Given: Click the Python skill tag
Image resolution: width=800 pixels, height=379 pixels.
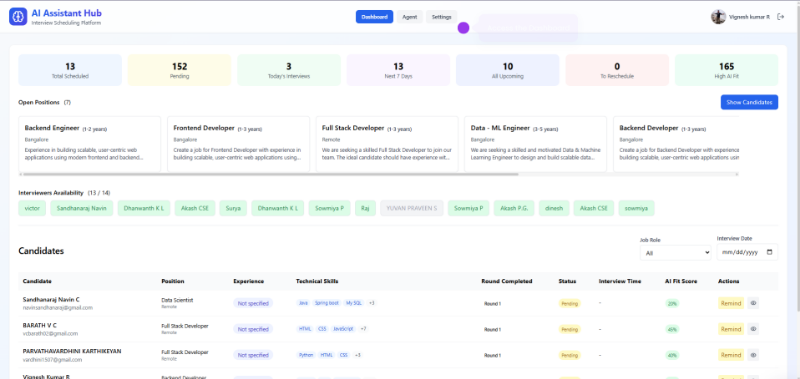Looking at the screenshot, I should 306,355.
